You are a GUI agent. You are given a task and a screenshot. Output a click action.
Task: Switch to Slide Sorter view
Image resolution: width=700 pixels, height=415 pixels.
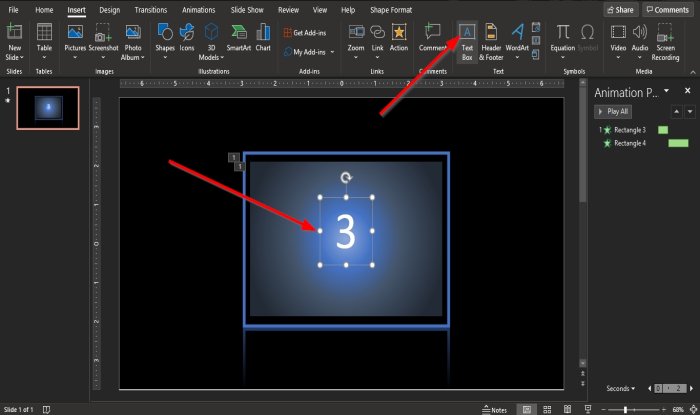point(547,409)
